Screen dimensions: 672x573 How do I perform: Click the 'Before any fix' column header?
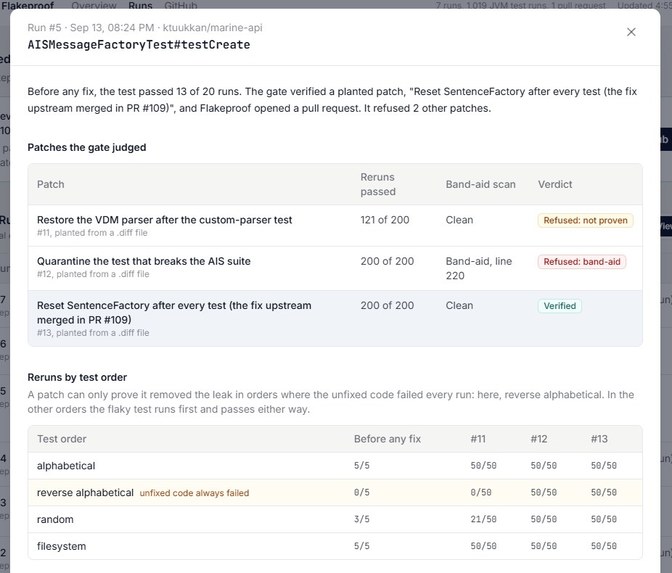387,439
